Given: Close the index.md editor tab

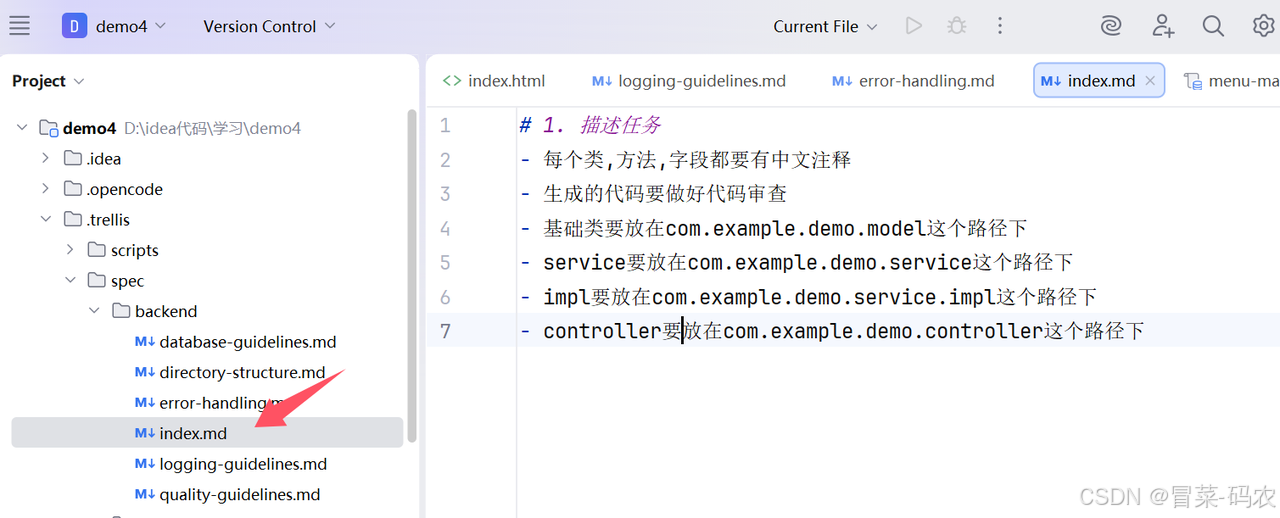Looking at the screenshot, I should 1150,81.
